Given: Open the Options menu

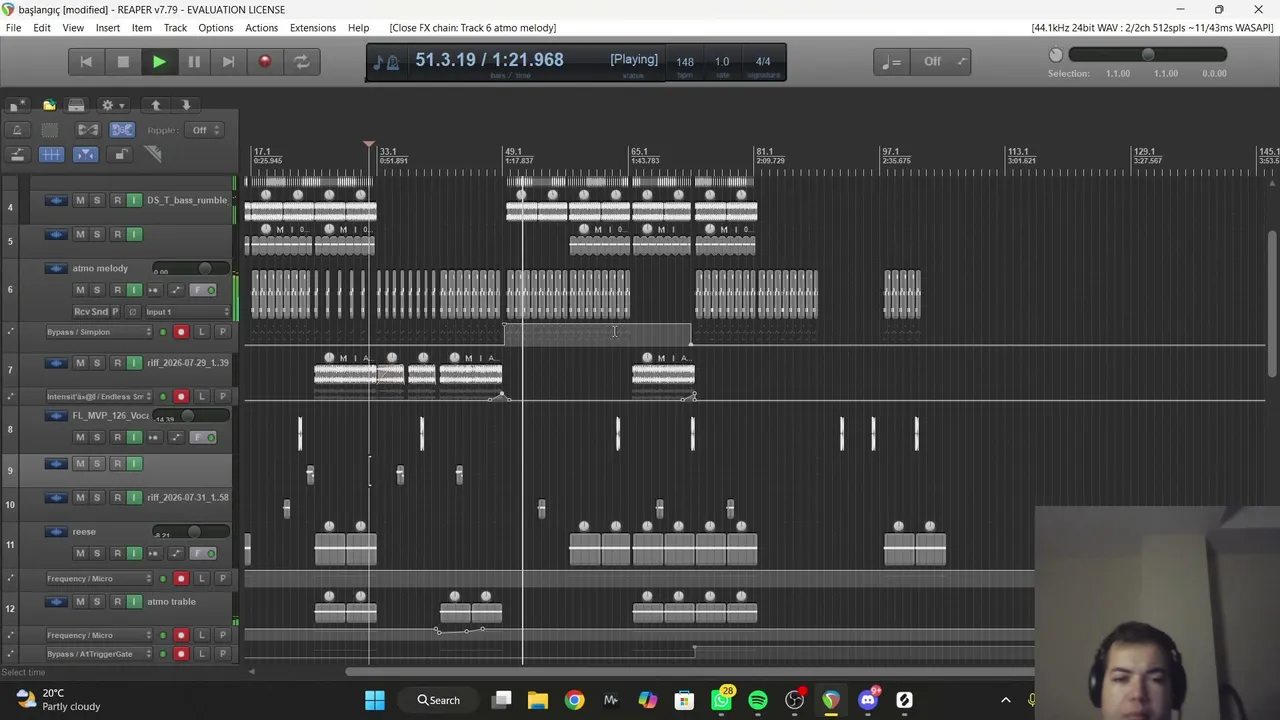Looking at the screenshot, I should (215, 28).
